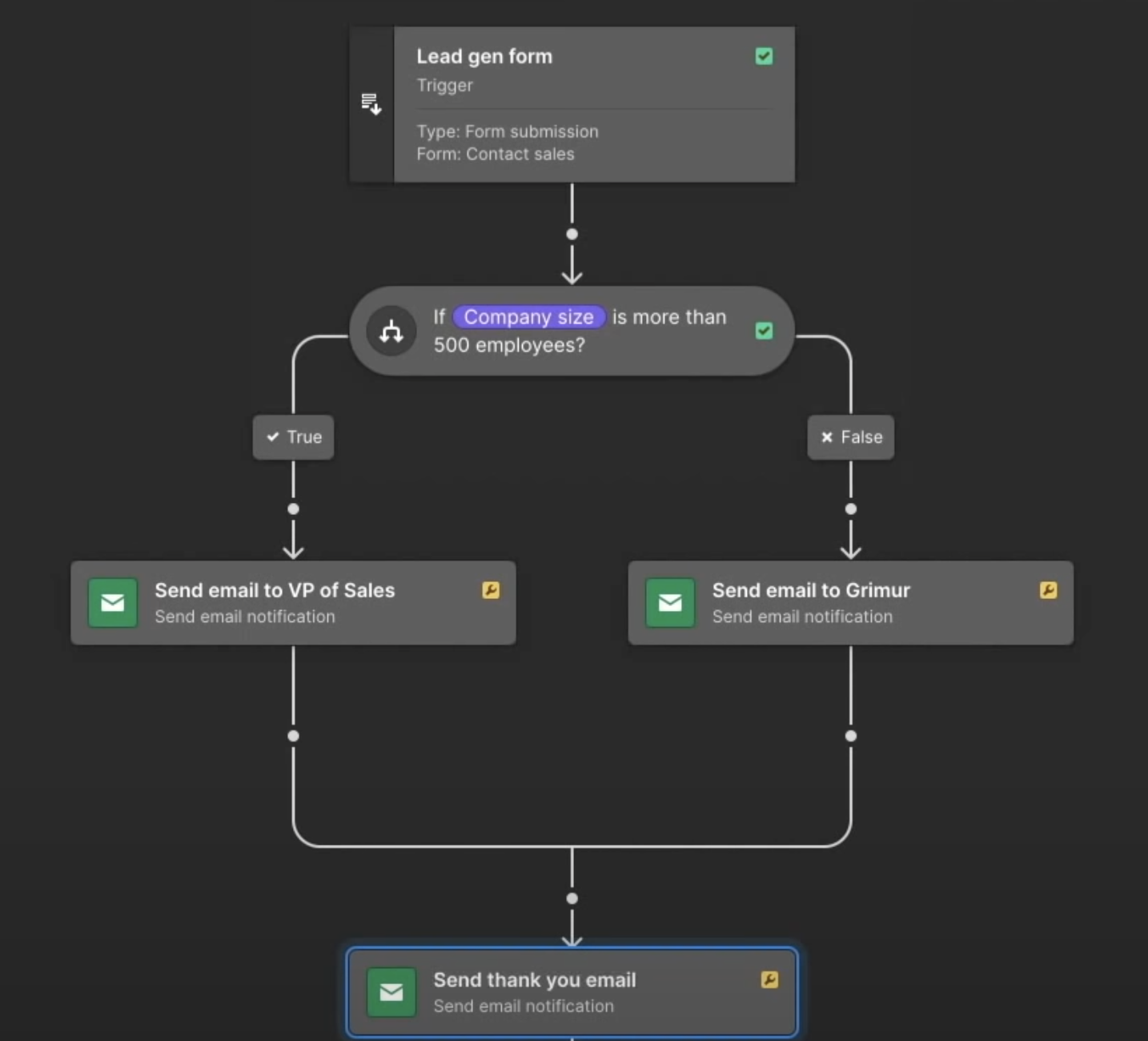Image resolution: width=1148 pixels, height=1041 pixels.
Task: Click the connector dot above Send email to Grimur
Action: pyautogui.click(x=850, y=509)
